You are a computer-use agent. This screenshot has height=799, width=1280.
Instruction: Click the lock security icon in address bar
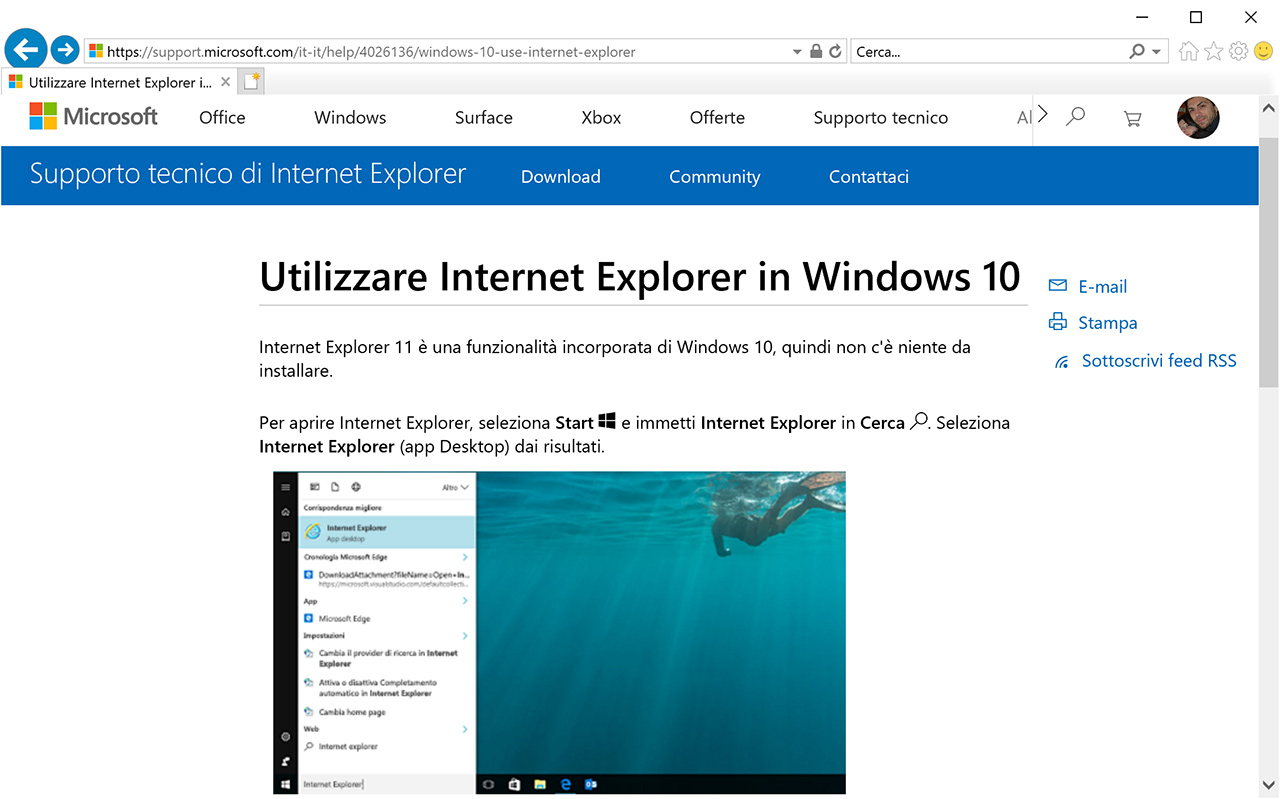coord(816,51)
